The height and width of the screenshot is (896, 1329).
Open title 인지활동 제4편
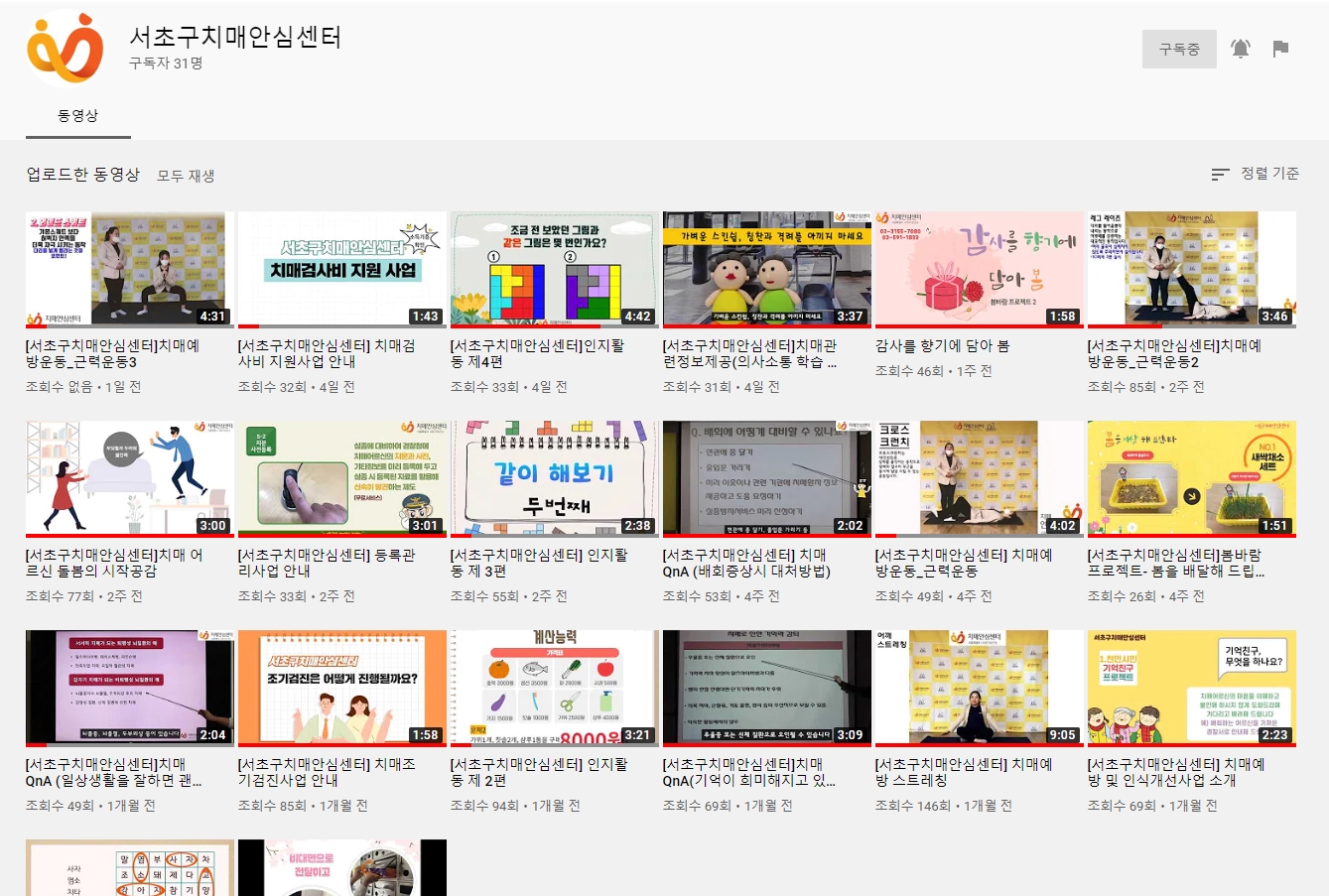click(x=537, y=354)
